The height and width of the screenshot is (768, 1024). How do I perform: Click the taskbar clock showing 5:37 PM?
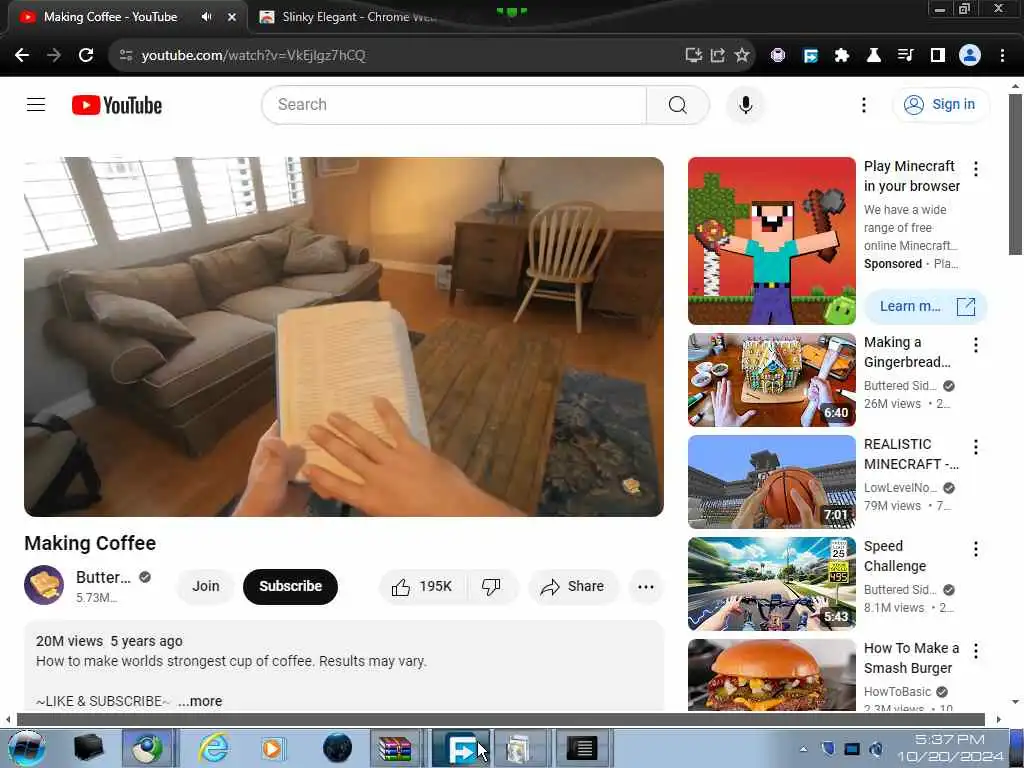[x=950, y=748]
